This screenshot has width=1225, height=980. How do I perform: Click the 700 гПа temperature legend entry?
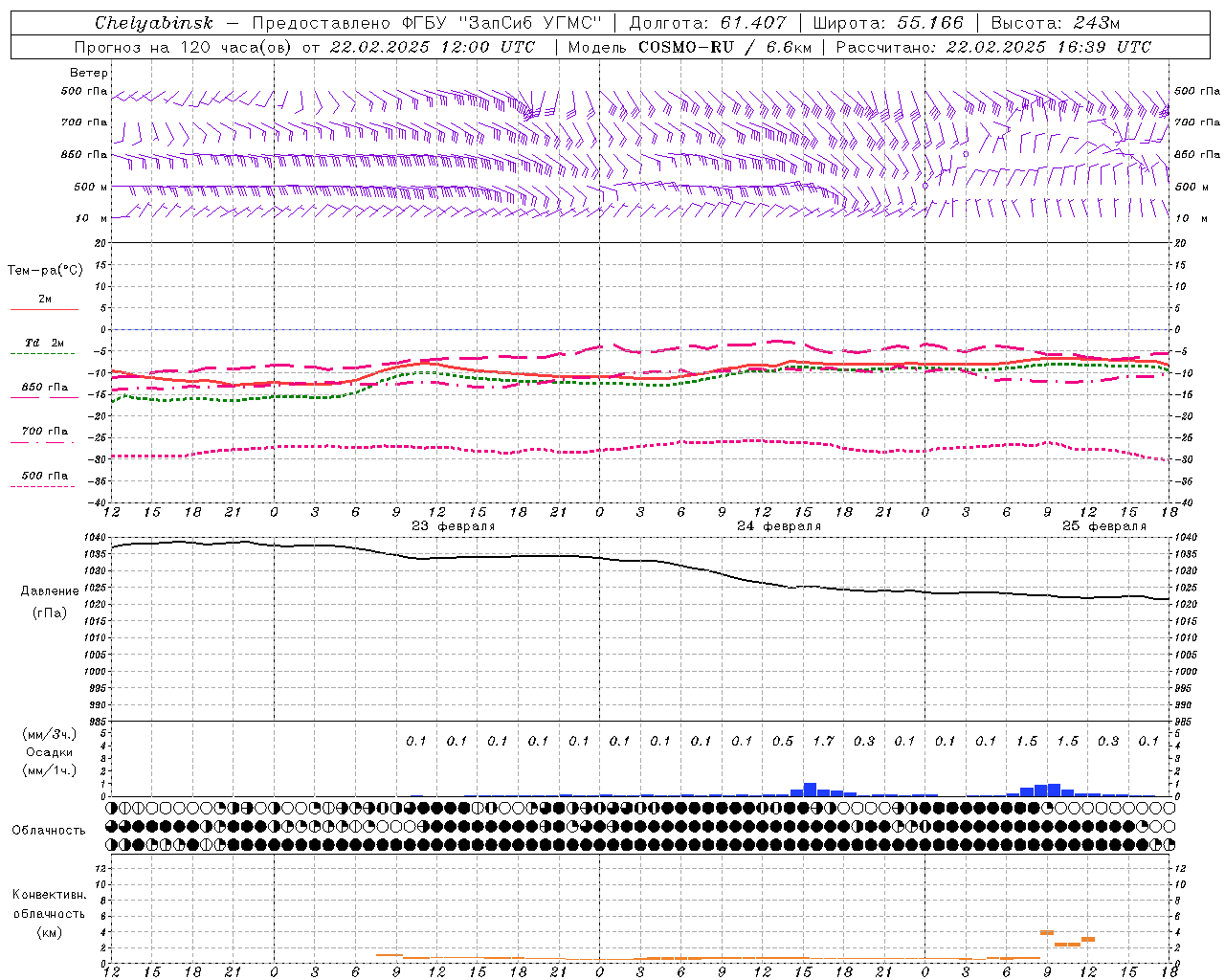point(44,432)
